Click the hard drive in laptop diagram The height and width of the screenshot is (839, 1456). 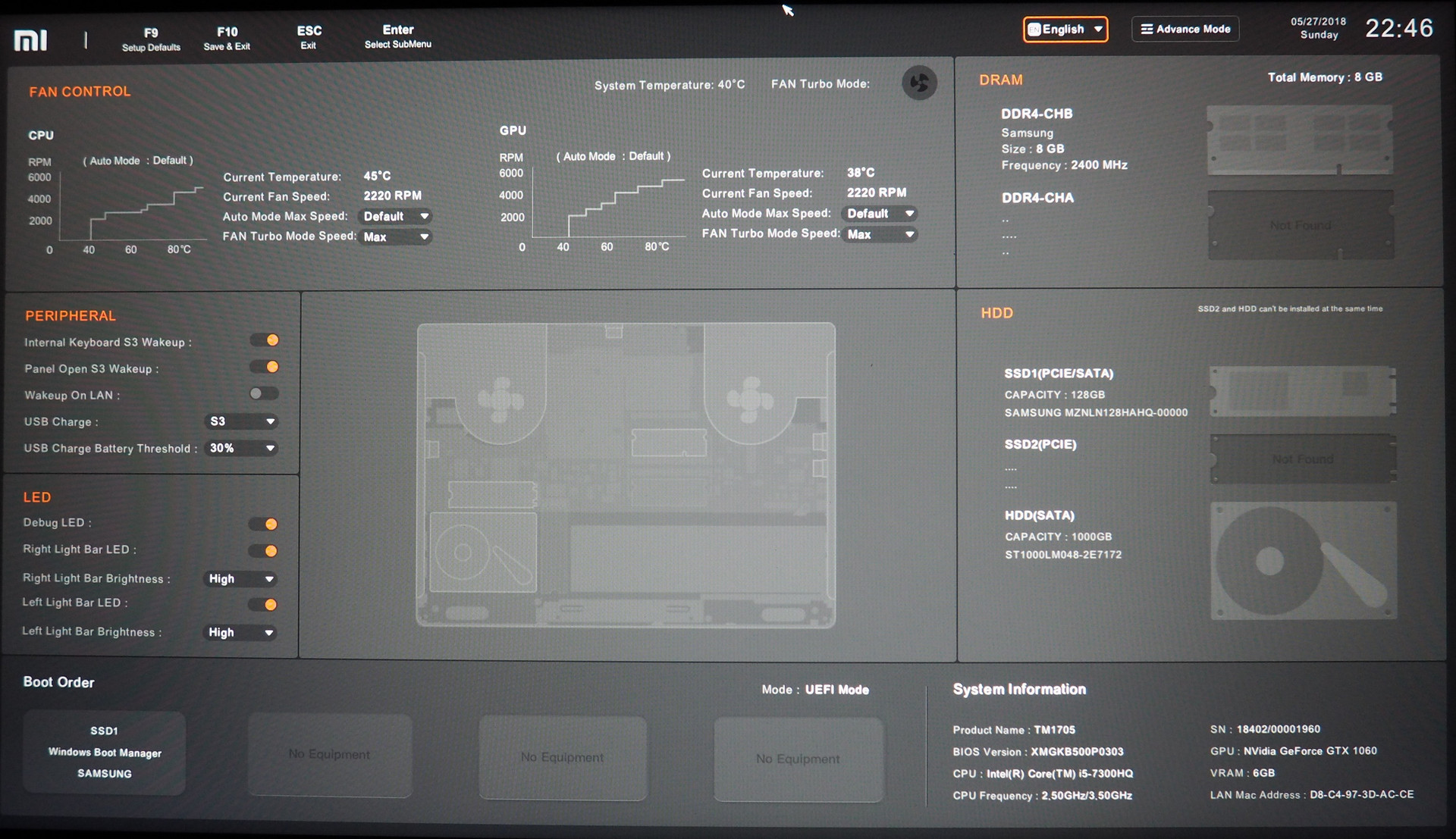point(483,553)
